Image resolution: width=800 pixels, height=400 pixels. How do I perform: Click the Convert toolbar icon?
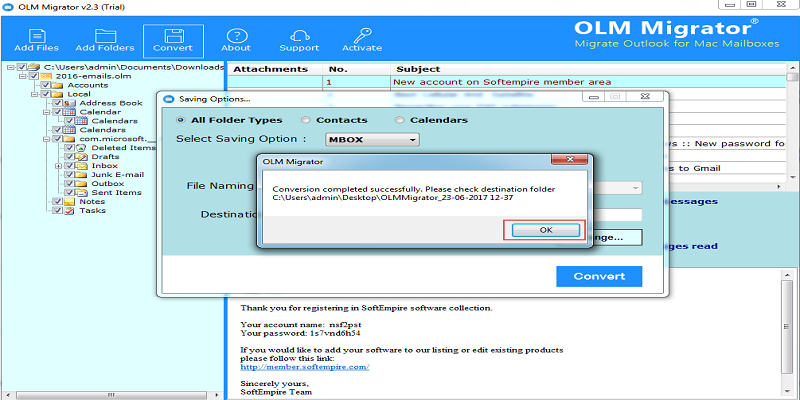tap(173, 37)
